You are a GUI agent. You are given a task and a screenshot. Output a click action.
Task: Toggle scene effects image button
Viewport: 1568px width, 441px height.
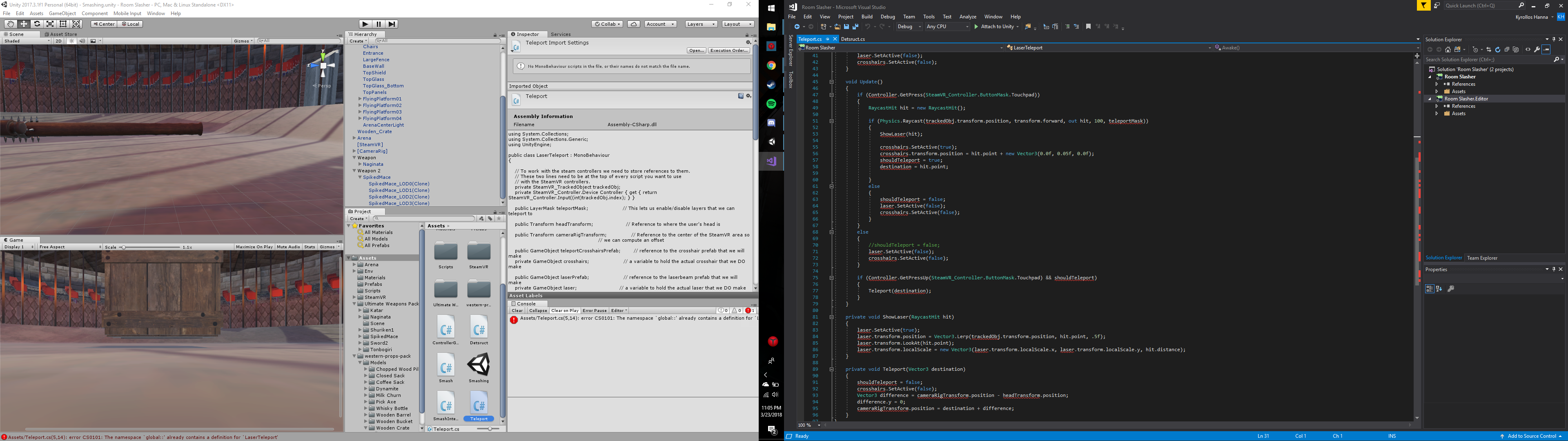click(93, 41)
